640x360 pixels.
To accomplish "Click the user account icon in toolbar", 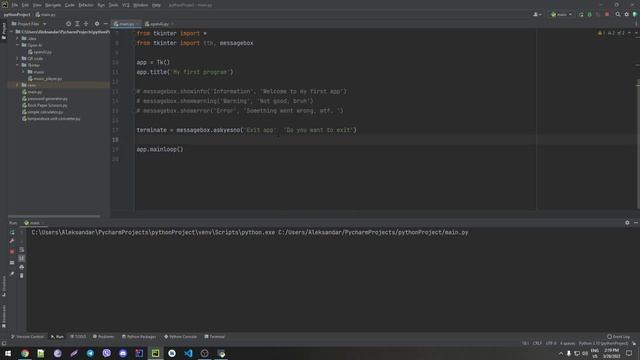I will (537, 14).
